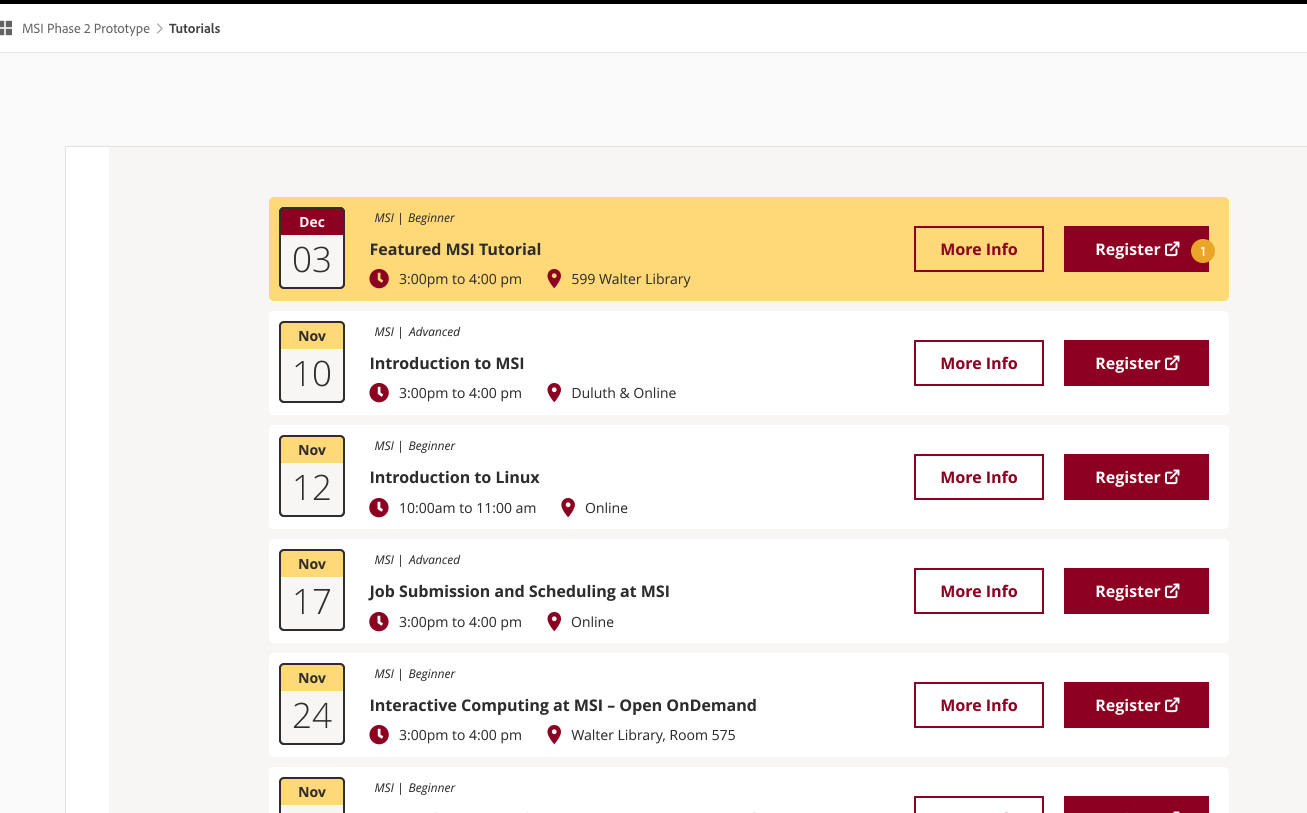Click the Nov 24 calendar date icon
Viewport: 1307px width, 813px height.
[x=312, y=704]
